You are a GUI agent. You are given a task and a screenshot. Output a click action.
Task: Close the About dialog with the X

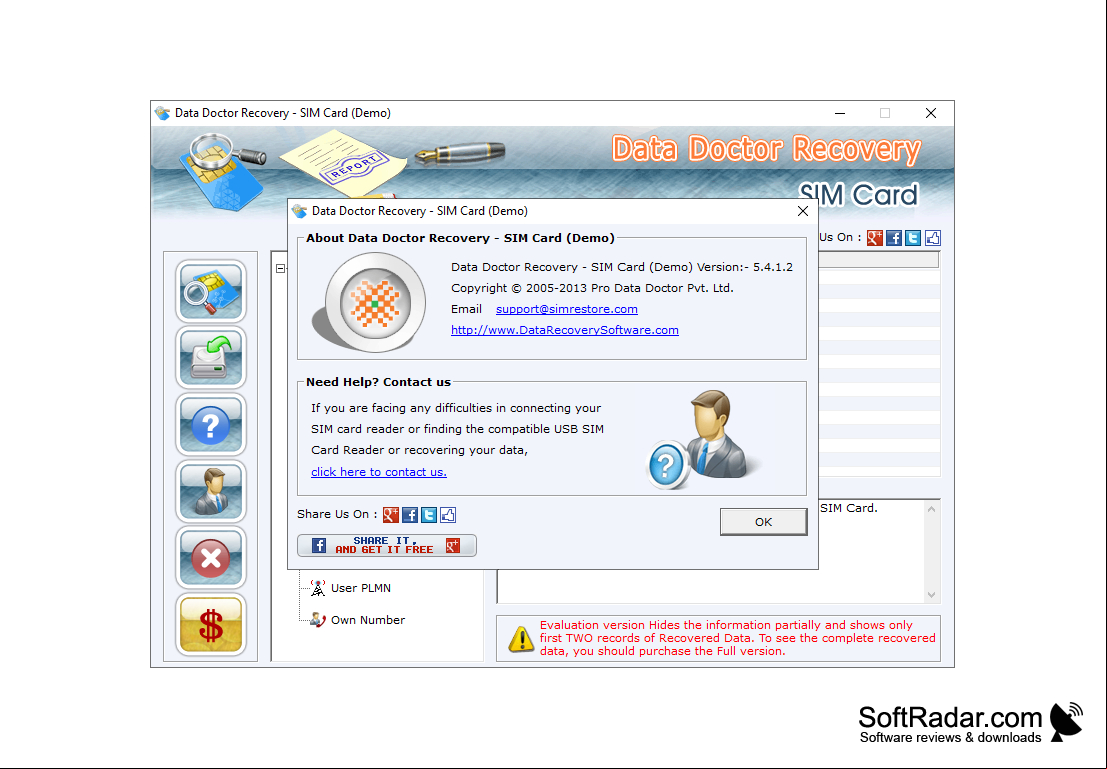(x=803, y=211)
